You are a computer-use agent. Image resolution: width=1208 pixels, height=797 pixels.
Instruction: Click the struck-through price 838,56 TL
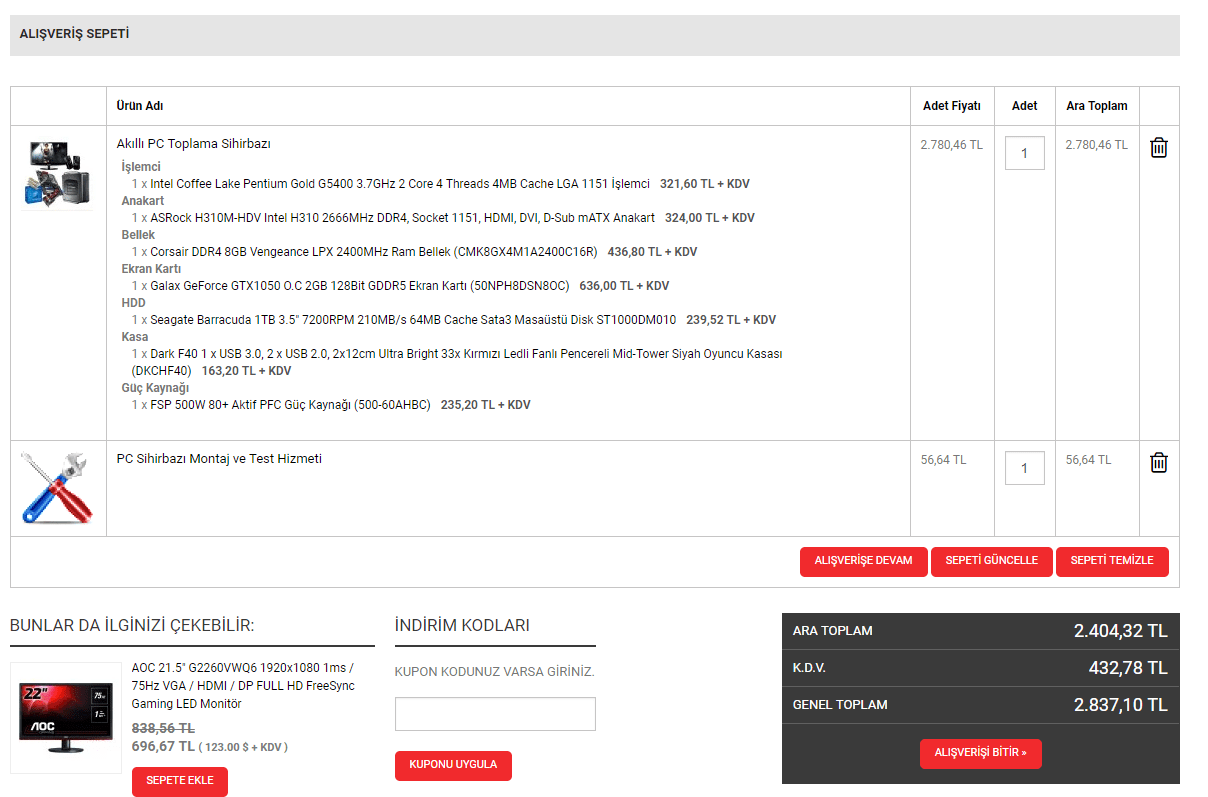click(x=163, y=729)
